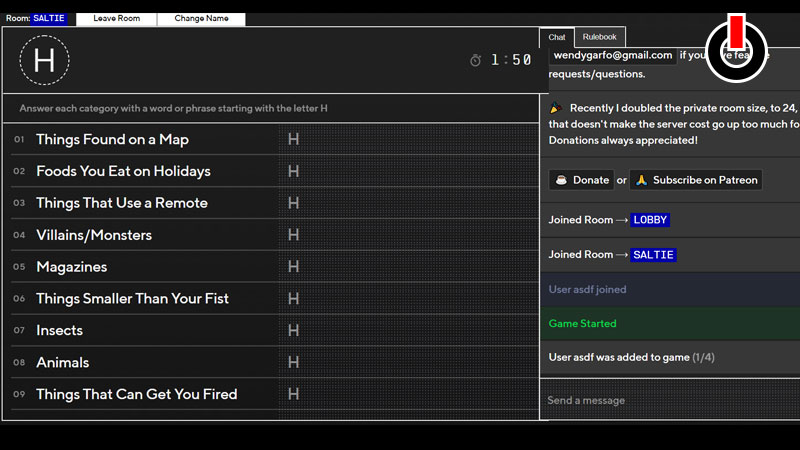
Task: Click 'User asdf joined' chat message
Action: point(587,289)
